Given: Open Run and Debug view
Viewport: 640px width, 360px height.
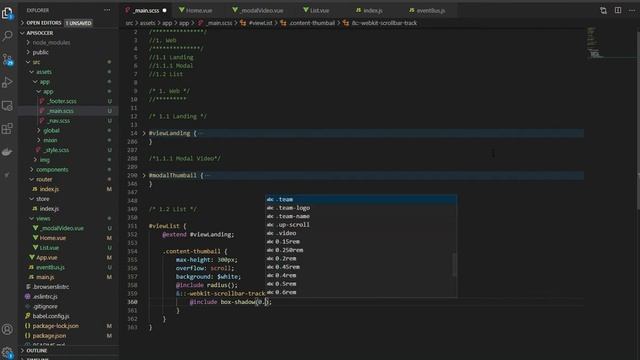Looking at the screenshot, I should click(x=7, y=82).
